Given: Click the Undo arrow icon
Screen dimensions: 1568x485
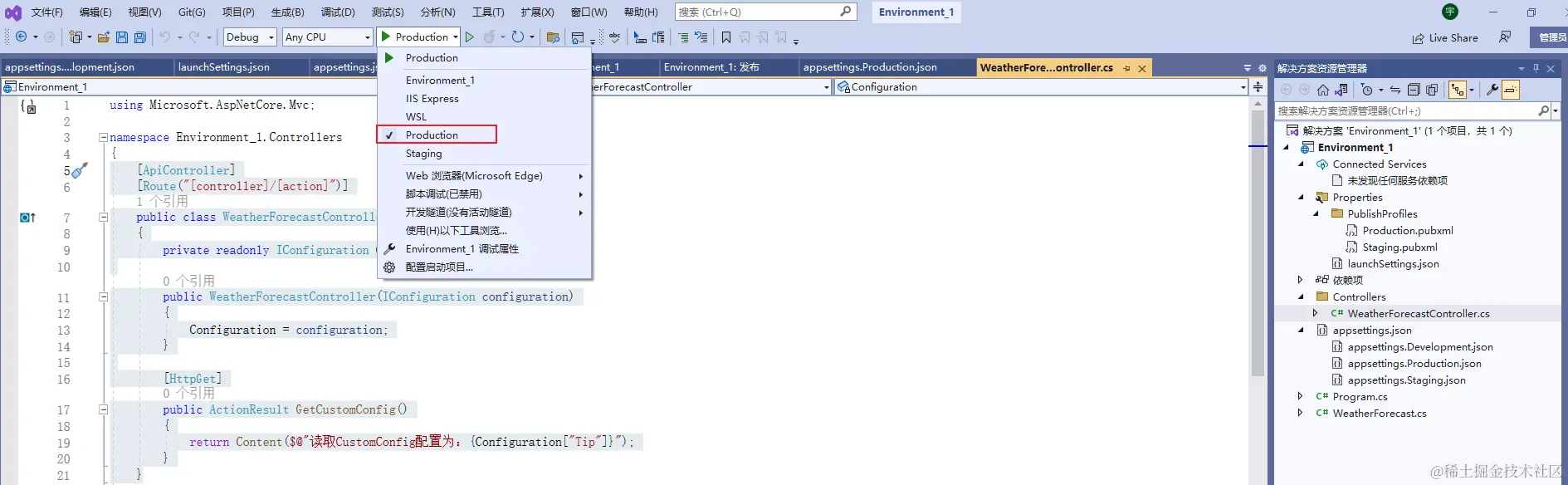Looking at the screenshot, I should point(165,37).
